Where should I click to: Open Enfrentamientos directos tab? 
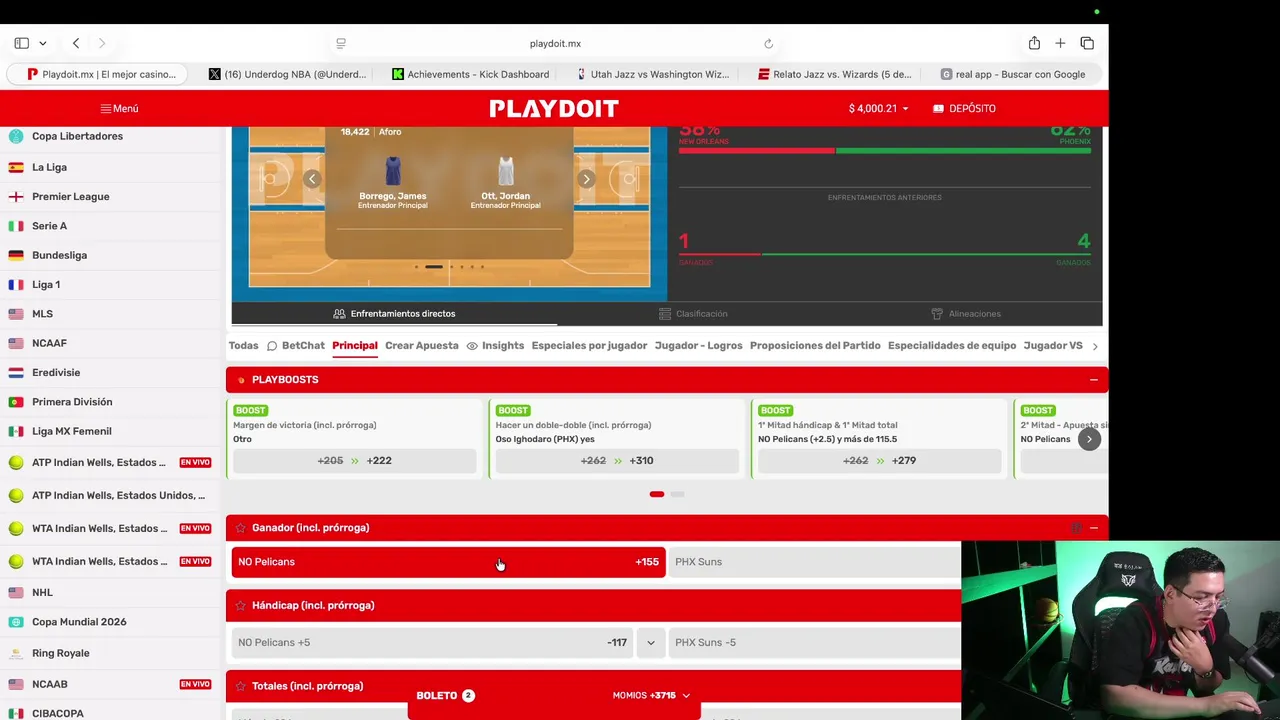(x=394, y=314)
